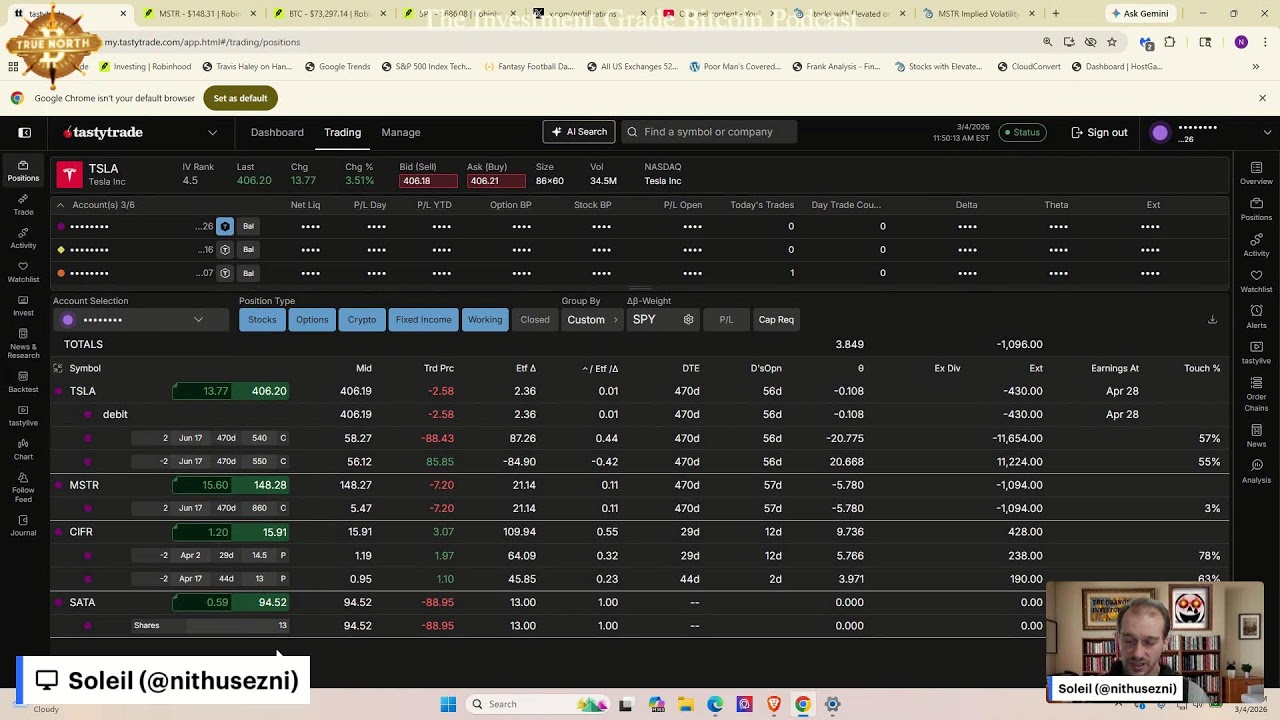The height and width of the screenshot is (720, 1280).
Task: Select the MSTR position row symbol
Action: tap(84, 485)
